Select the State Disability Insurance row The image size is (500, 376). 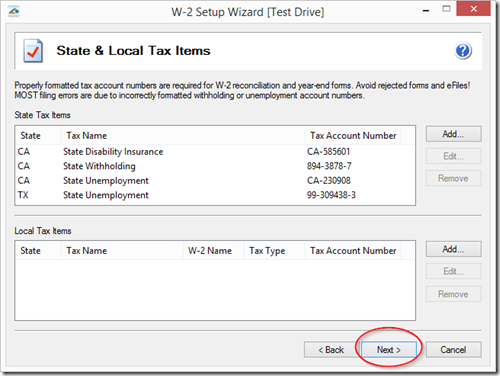coord(215,152)
